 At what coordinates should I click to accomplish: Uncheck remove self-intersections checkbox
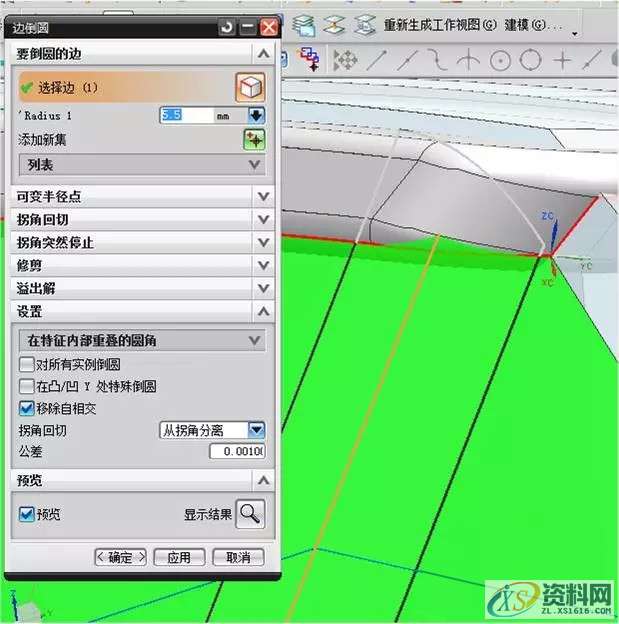pyautogui.click(x=27, y=408)
